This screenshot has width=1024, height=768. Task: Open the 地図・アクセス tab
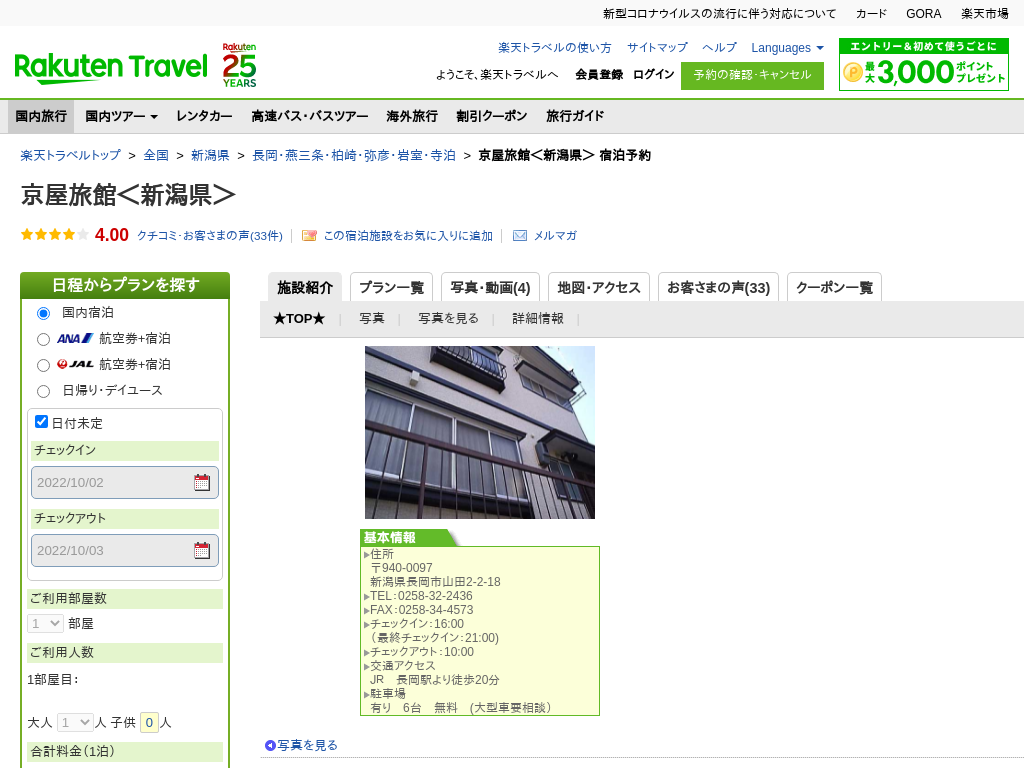[x=598, y=288]
